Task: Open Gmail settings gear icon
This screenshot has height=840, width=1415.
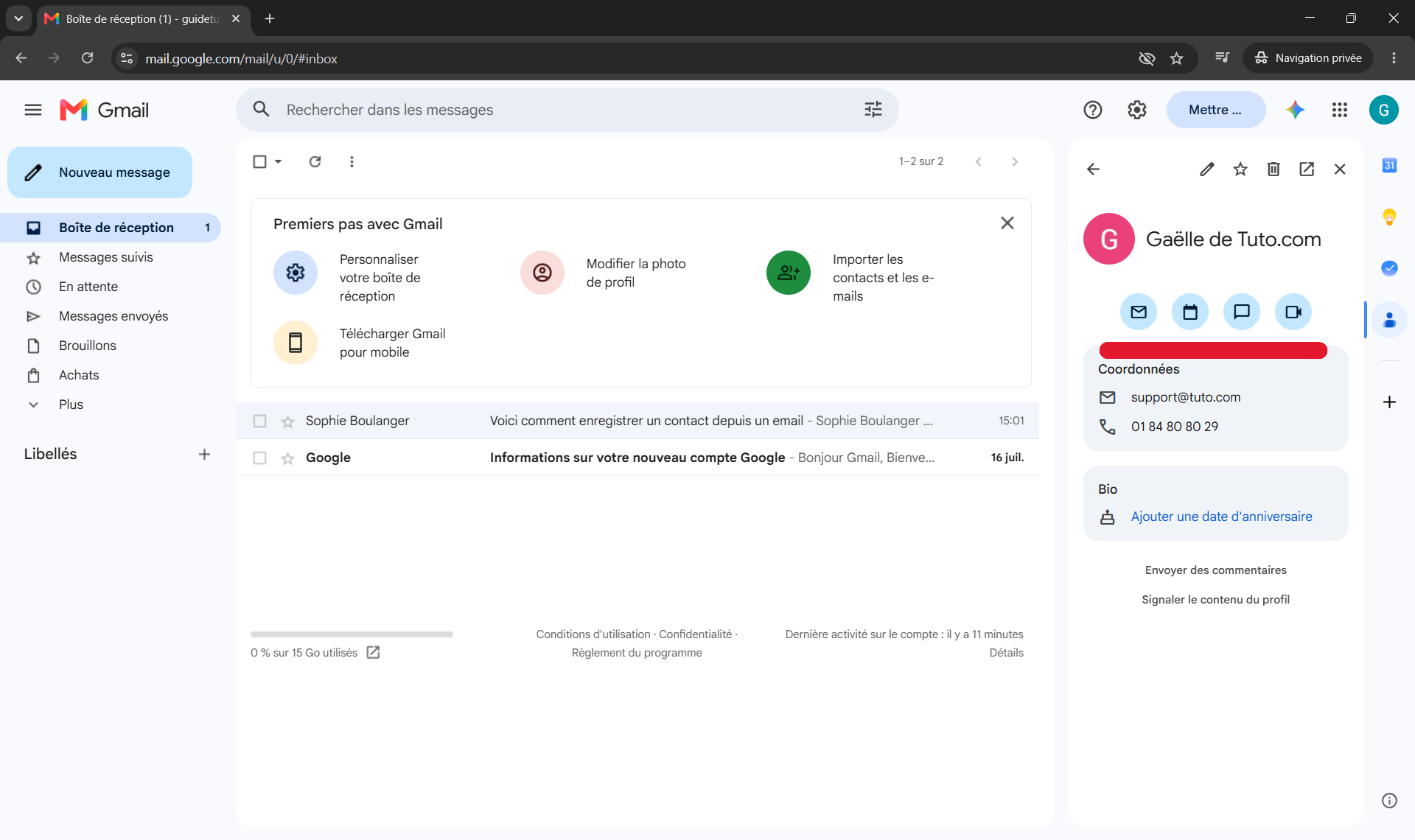Action: pyautogui.click(x=1137, y=110)
